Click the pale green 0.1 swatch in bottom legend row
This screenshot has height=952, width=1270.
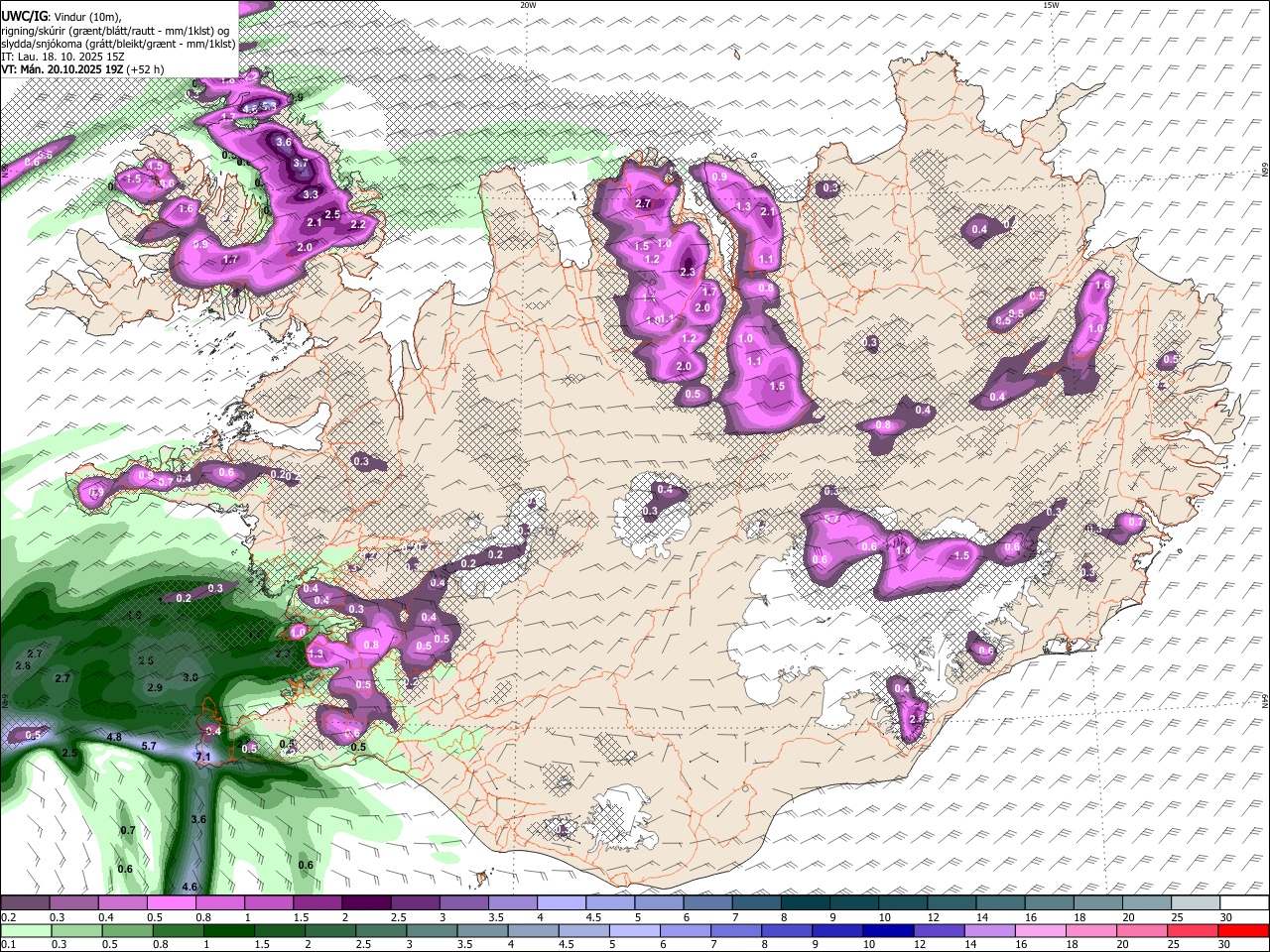(x=28, y=930)
